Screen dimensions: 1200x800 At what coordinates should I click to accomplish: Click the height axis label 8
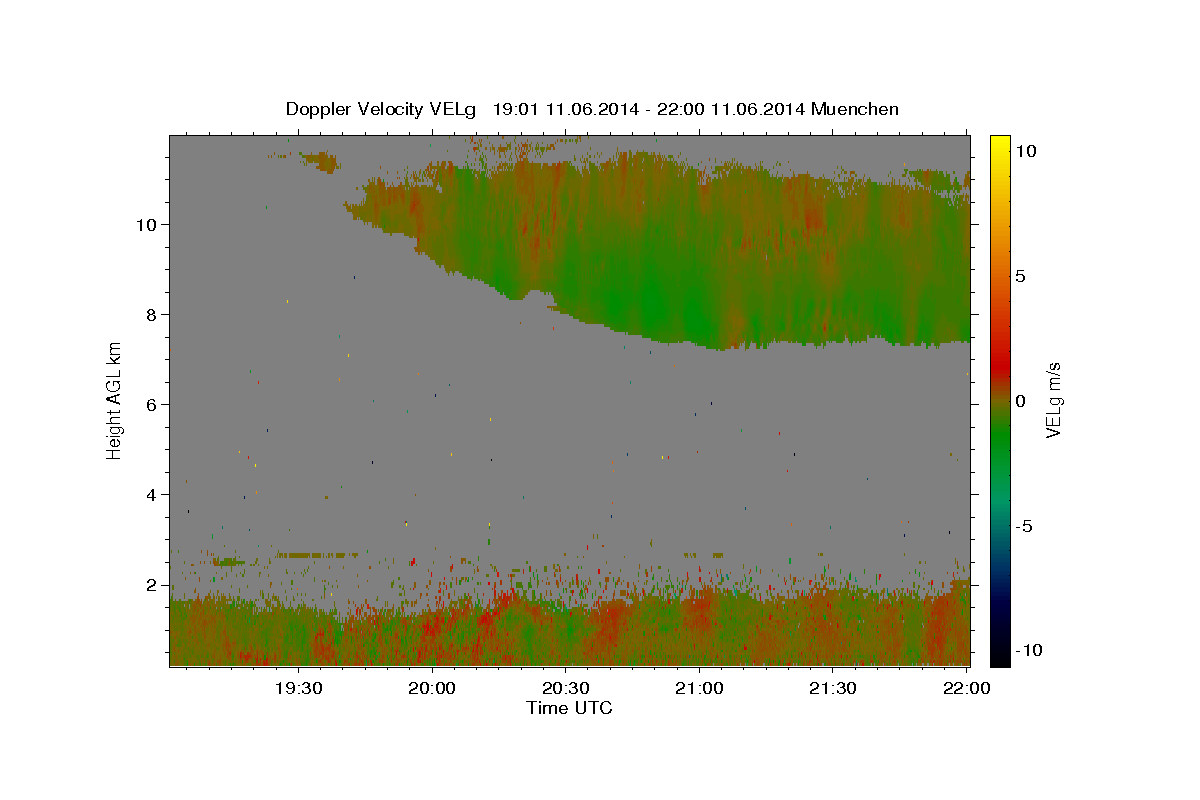click(154, 314)
